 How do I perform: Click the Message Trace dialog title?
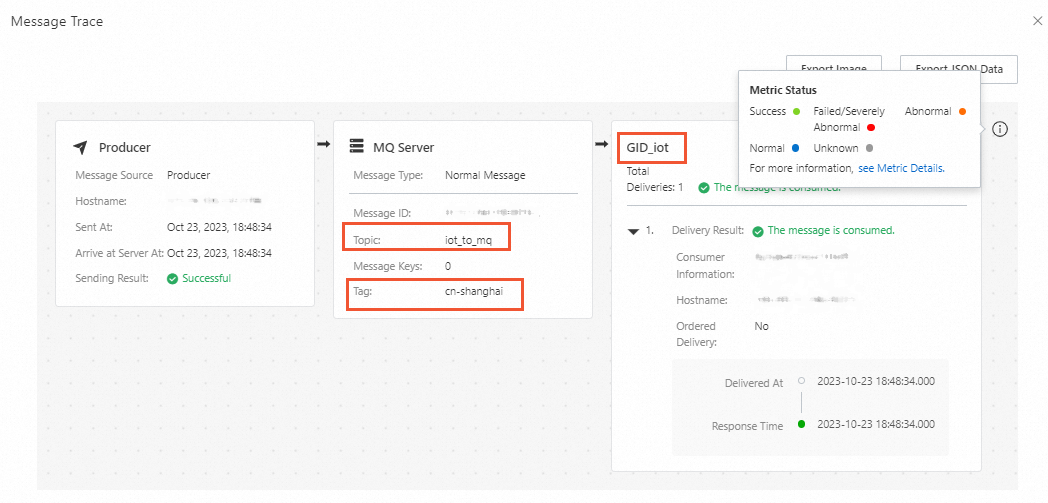57,21
